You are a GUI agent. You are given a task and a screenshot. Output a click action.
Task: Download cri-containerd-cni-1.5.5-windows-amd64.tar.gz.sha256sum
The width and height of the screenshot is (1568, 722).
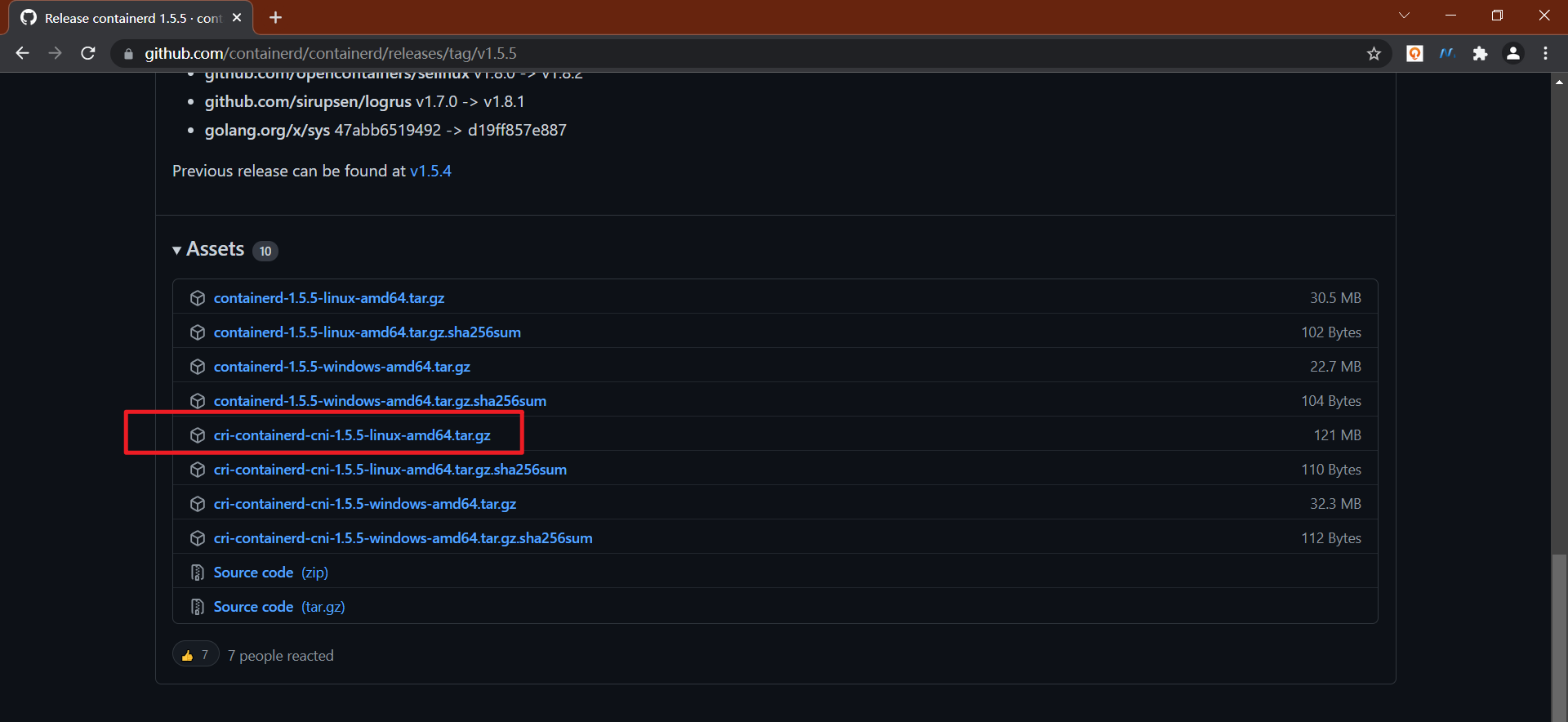[403, 538]
